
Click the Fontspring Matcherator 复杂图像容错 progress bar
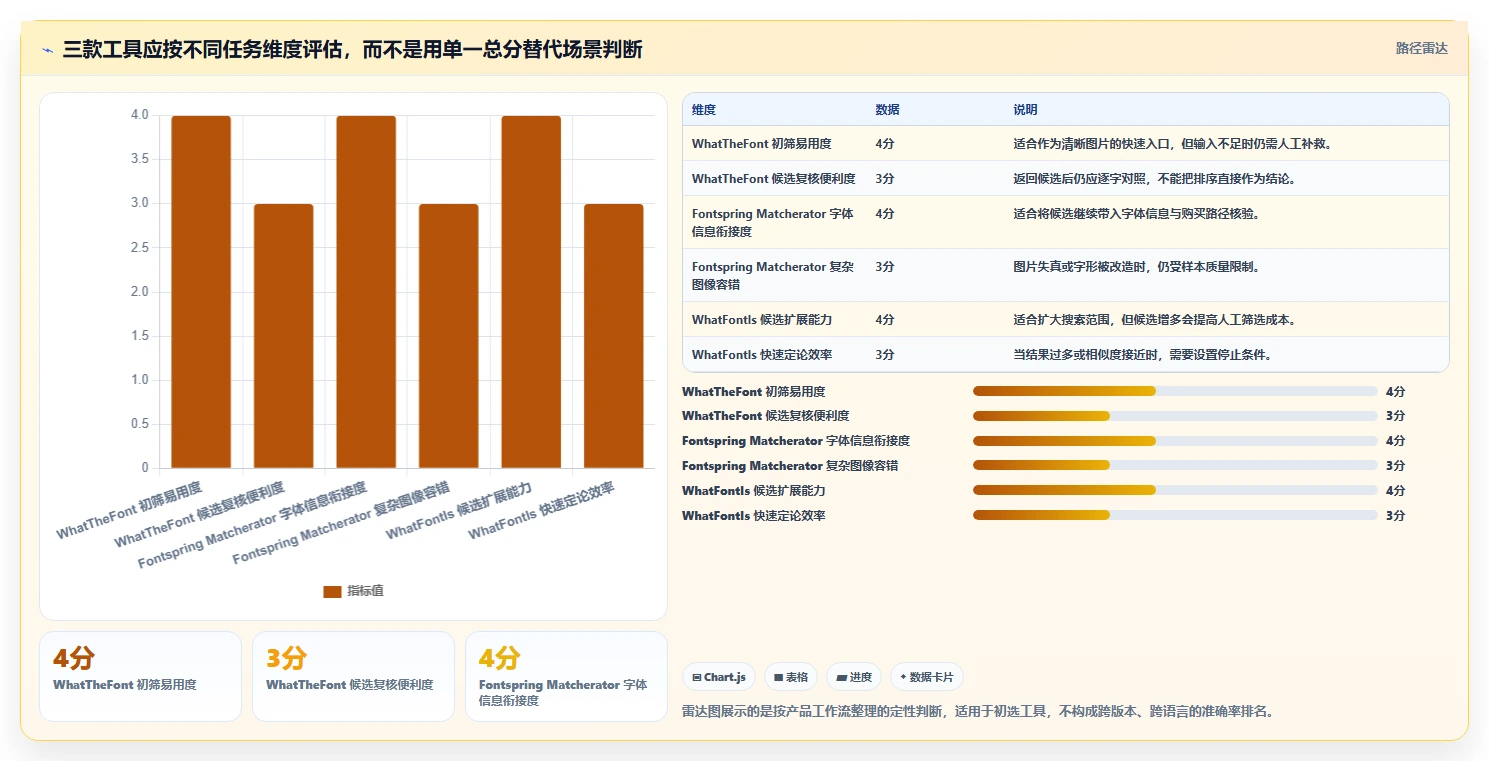tap(1175, 466)
